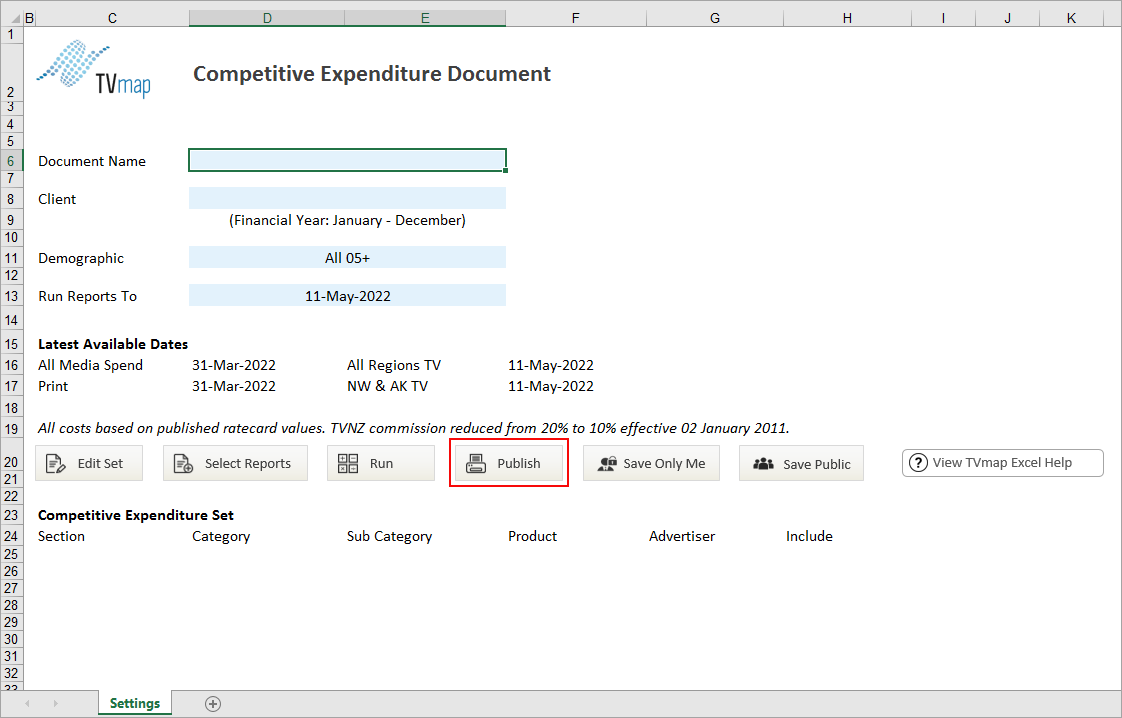
Task: Add a new sheet with plus icon
Action: pos(213,704)
